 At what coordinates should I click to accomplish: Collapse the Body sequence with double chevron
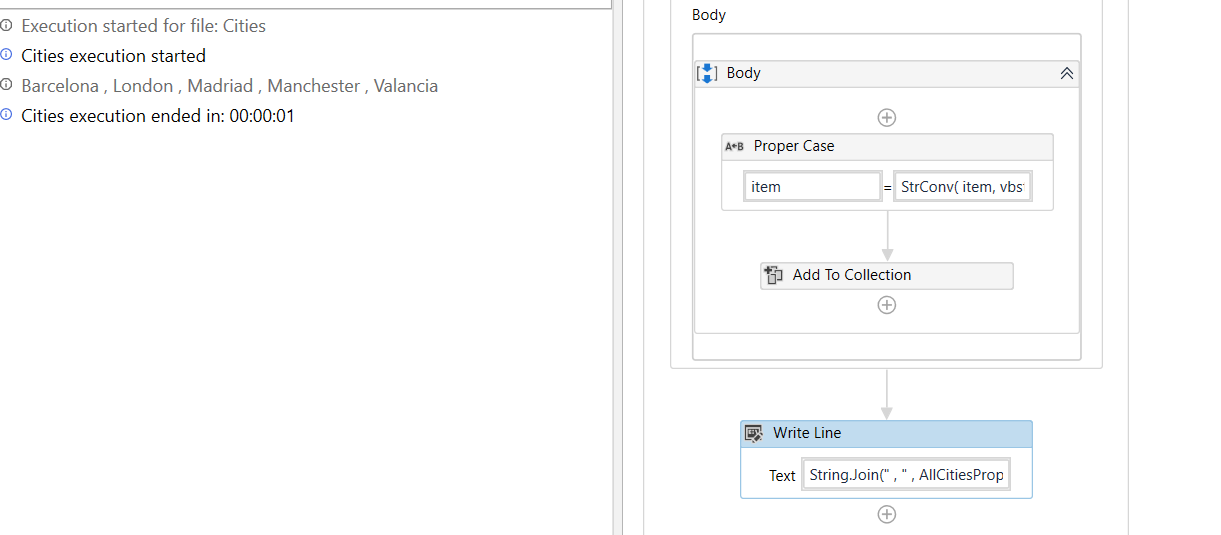click(x=1066, y=73)
